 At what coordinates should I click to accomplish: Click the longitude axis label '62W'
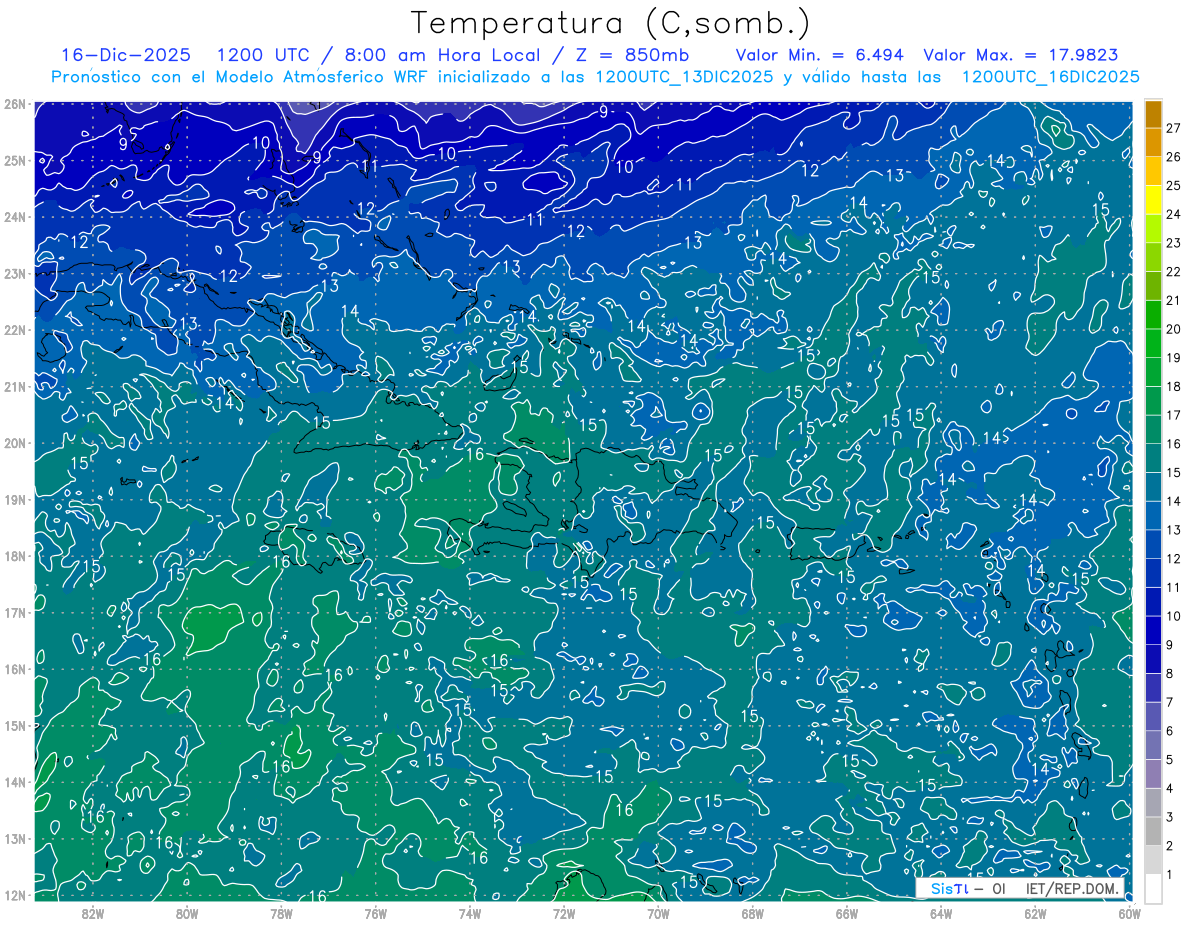tap(1035, 912)
